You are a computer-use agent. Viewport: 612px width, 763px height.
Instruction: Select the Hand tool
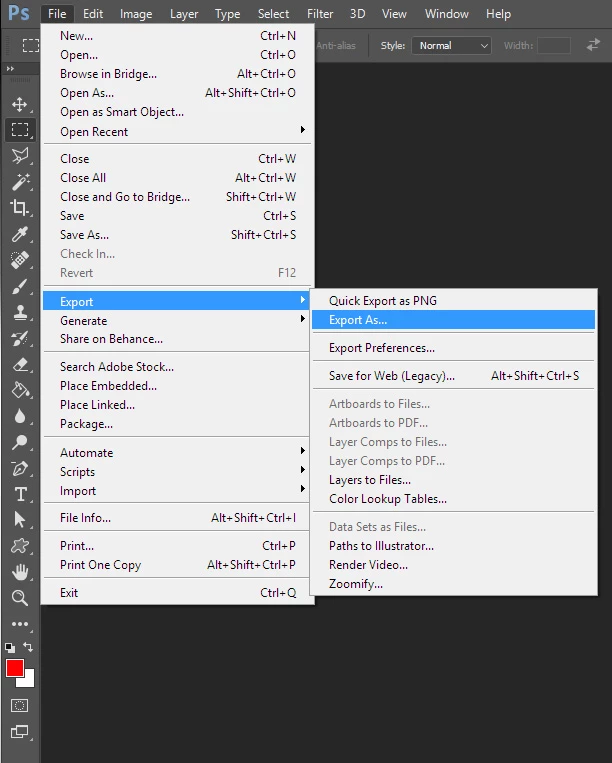click(19, 572)
